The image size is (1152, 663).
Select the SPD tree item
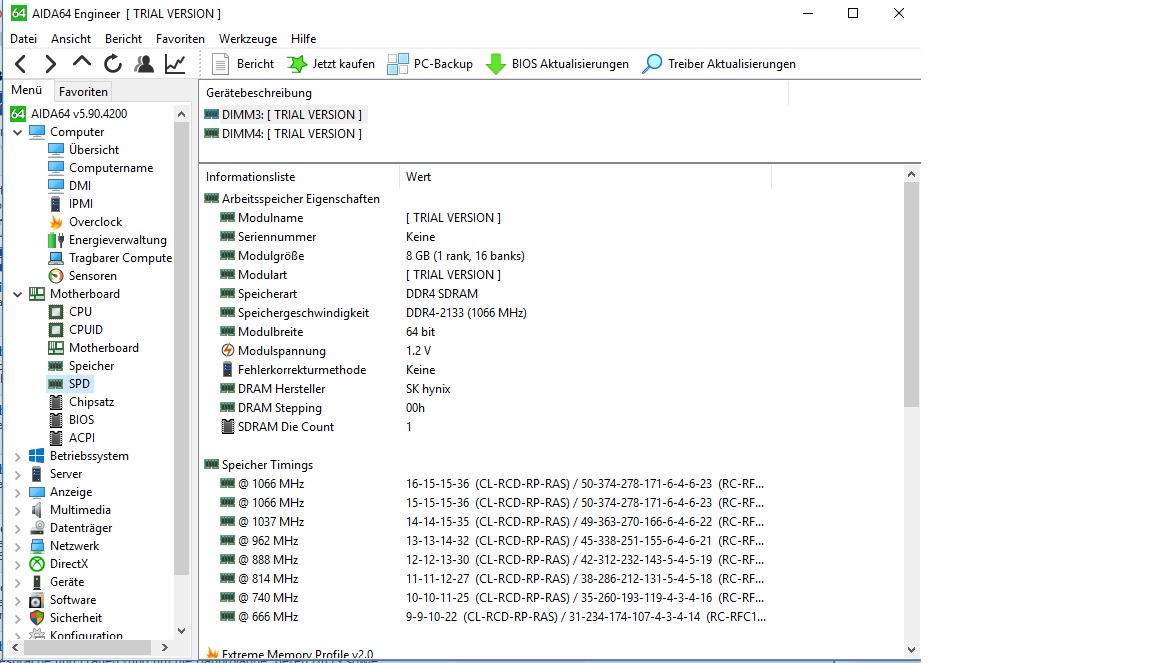click(x=69, y=384)
